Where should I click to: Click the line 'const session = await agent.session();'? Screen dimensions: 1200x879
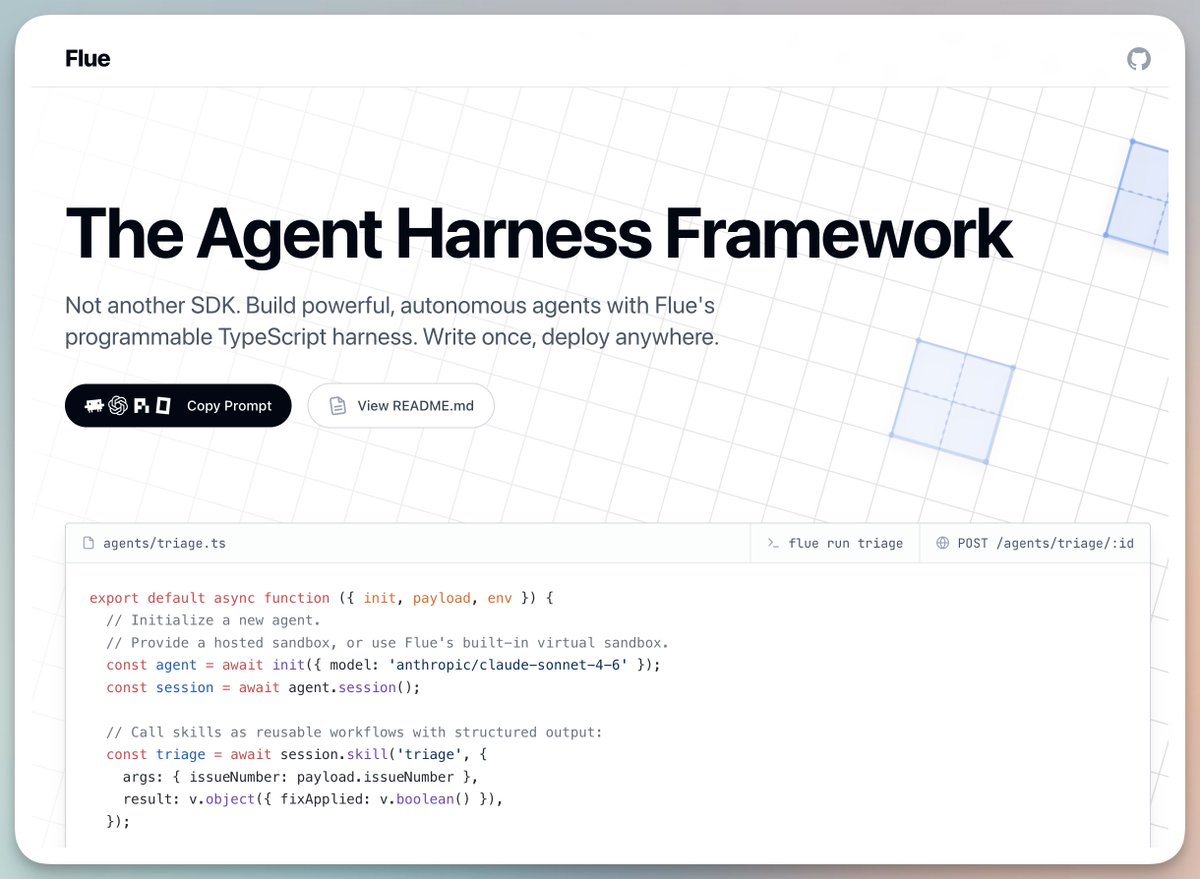point(264,687)
